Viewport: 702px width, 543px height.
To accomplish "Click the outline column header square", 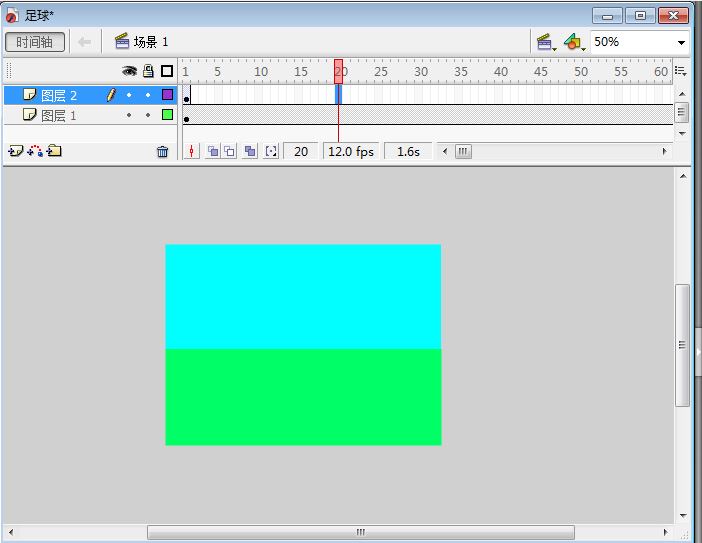I will click(167, 71).
